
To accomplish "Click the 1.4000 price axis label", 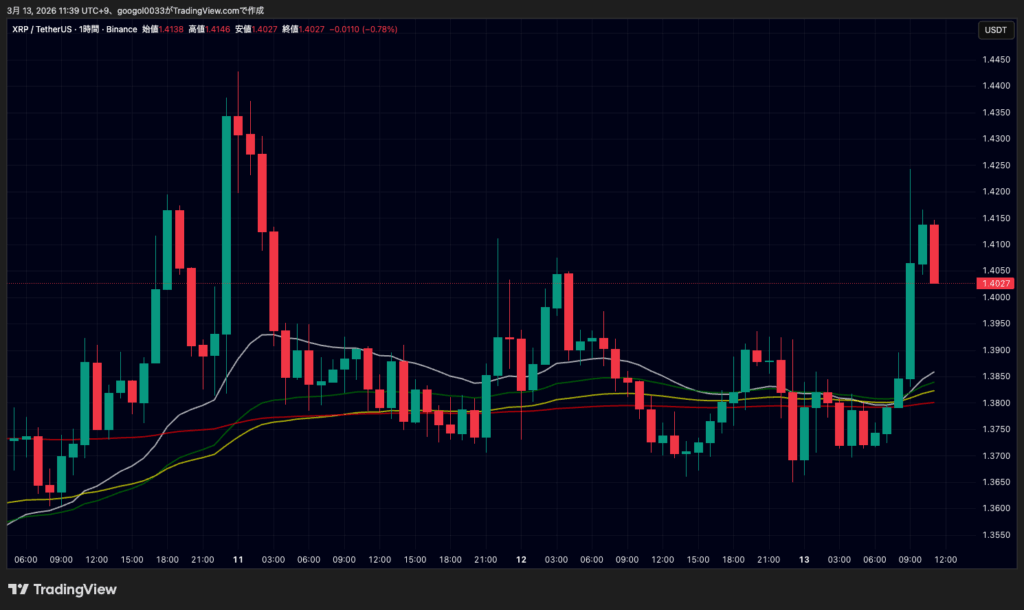I will click(x=994, y=297).
